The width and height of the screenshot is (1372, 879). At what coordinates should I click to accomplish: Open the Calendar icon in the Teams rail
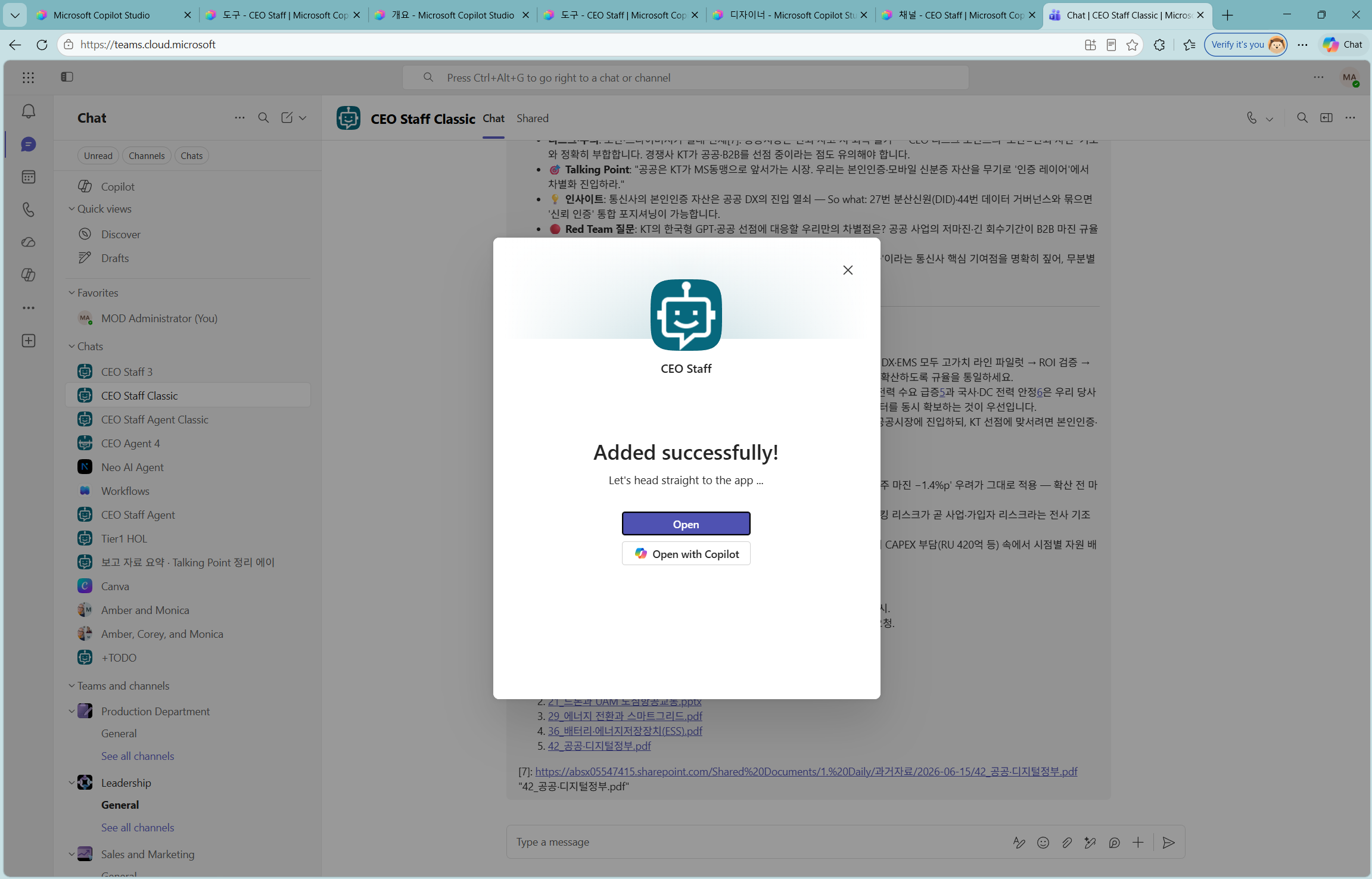click(29, 177)
